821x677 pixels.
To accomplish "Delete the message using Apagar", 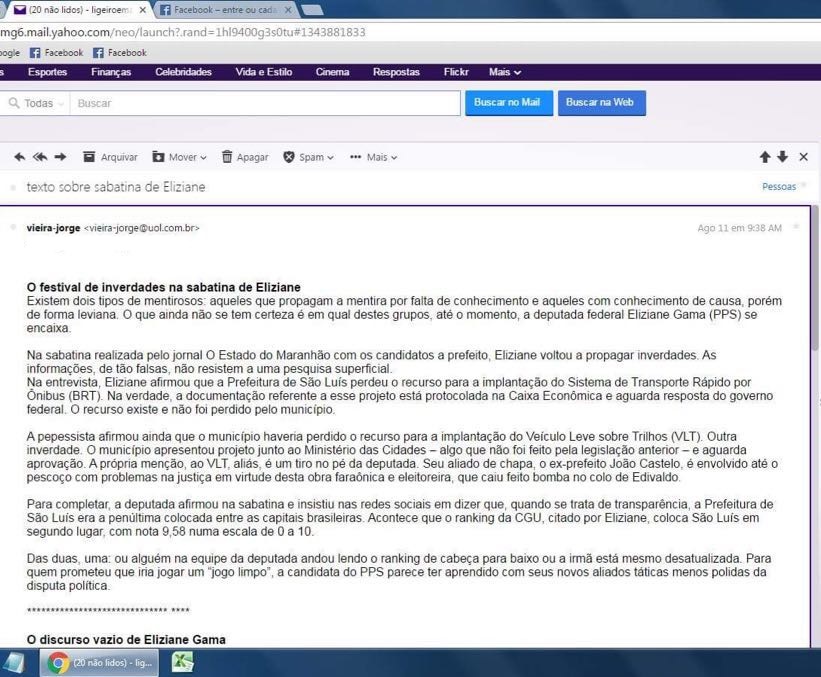I will click(x=245, y=157).
